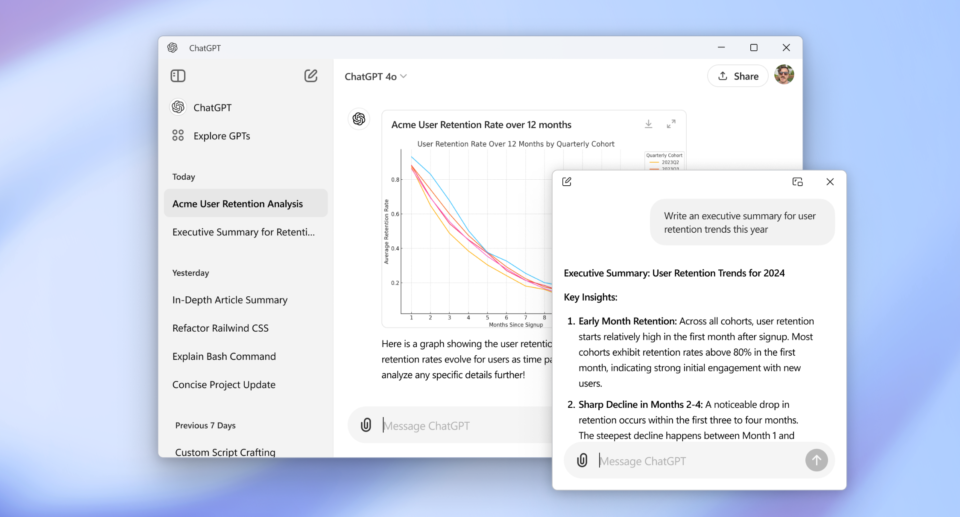The image size is (960, 517).
Task: Download the retention chart image
Action: [x=648, y=124]
